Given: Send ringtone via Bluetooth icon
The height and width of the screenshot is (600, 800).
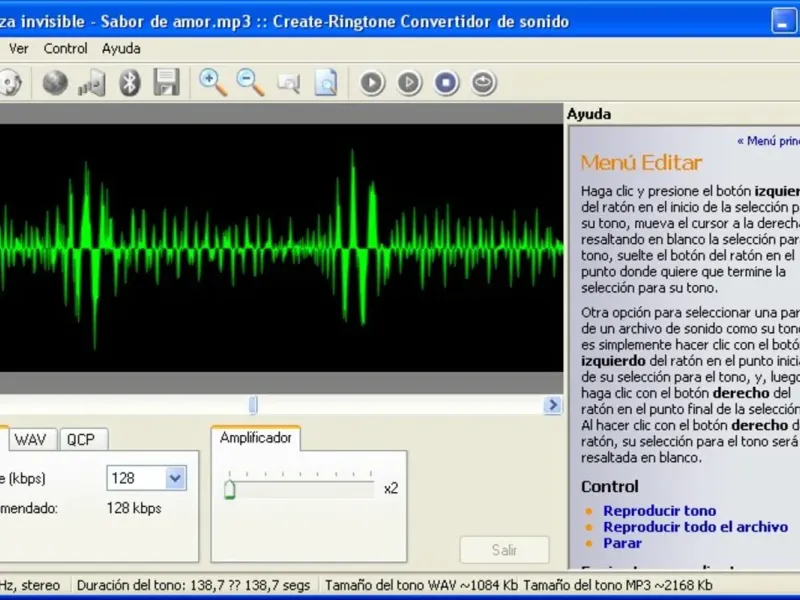Looking at the screenshot, I should tap(130, 83).
